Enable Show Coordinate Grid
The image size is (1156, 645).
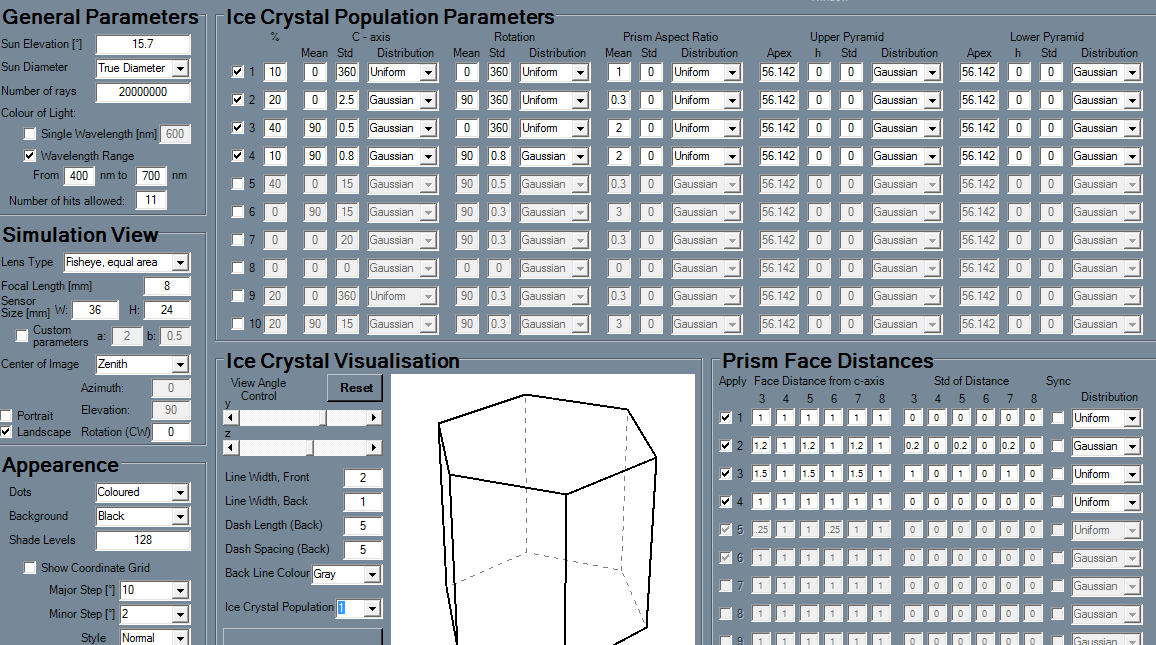pos(29,568)
